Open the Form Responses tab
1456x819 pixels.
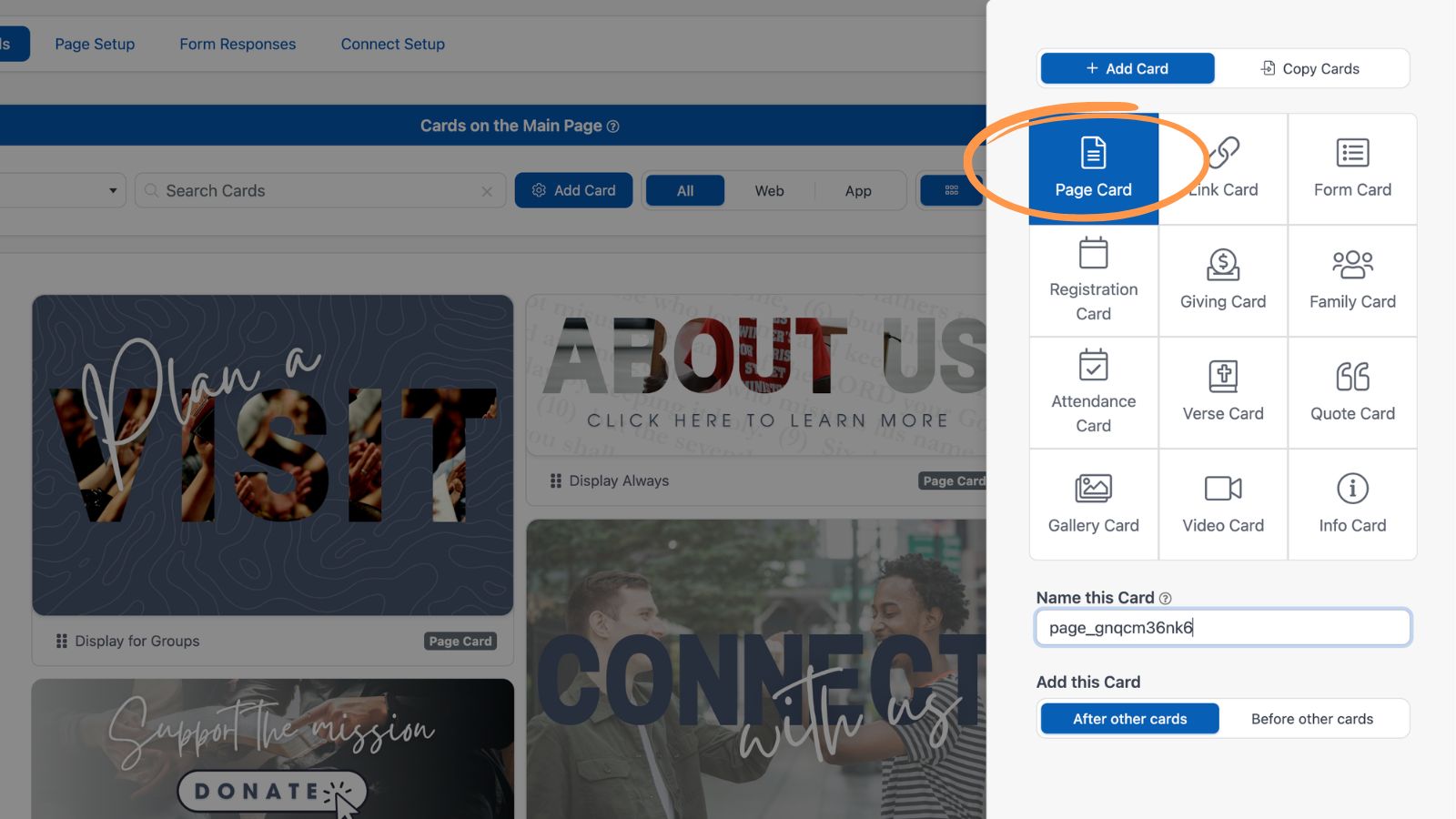(238, 44)
